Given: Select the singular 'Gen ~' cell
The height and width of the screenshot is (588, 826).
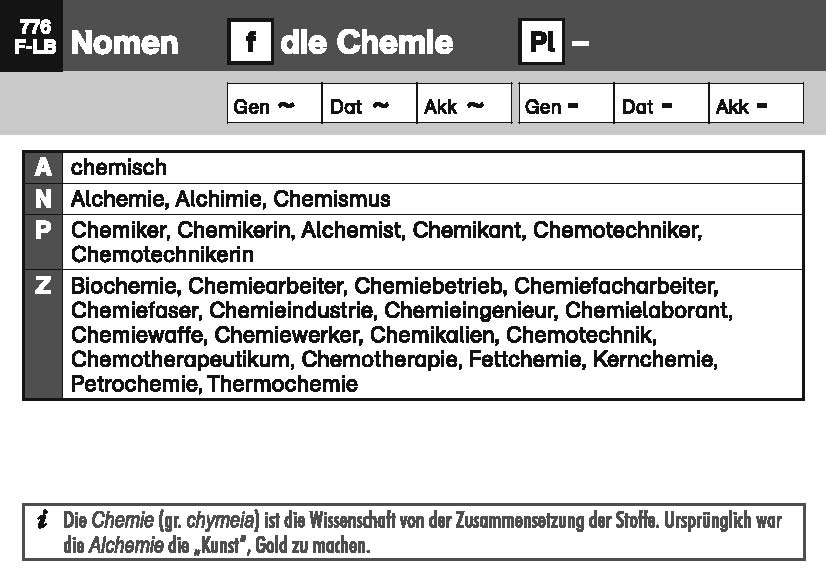Looking at the screenshot, I should pyautogui.click(x=274, y=104).
